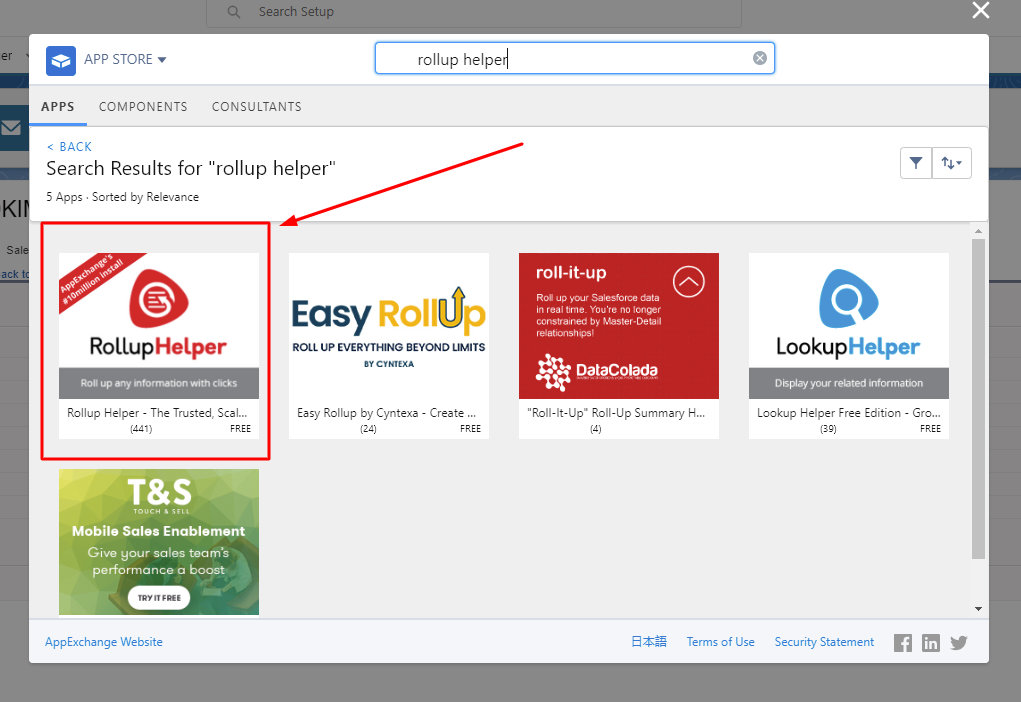This screenshot has width=1021, height=702.
Task: Click the "5 Apps · Sorted by Relevance" text
Action: tap(122, 197)
